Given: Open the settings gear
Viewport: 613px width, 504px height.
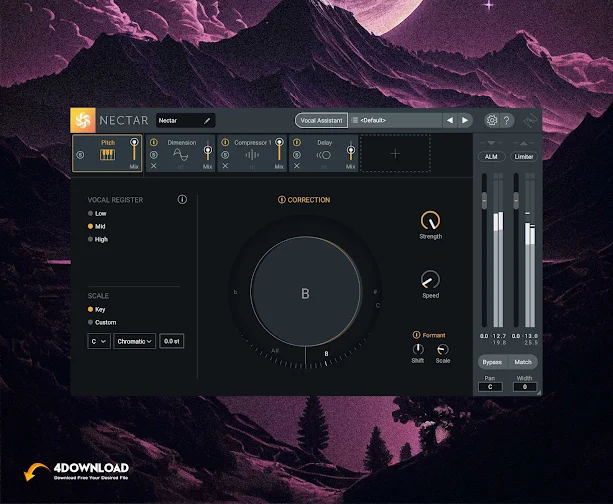Looking at the screenshot, I should coord(491,120).
